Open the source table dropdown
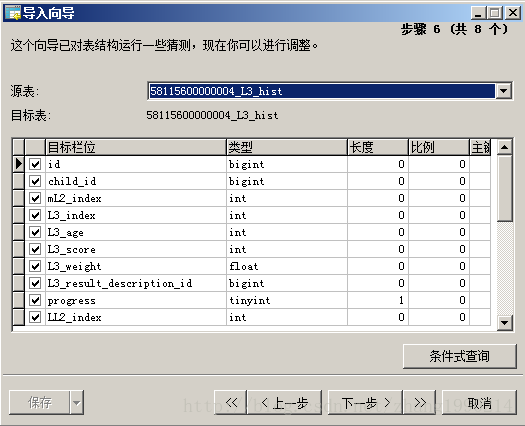The height and width of the screenshot is (426, 525). click(504, 91)
